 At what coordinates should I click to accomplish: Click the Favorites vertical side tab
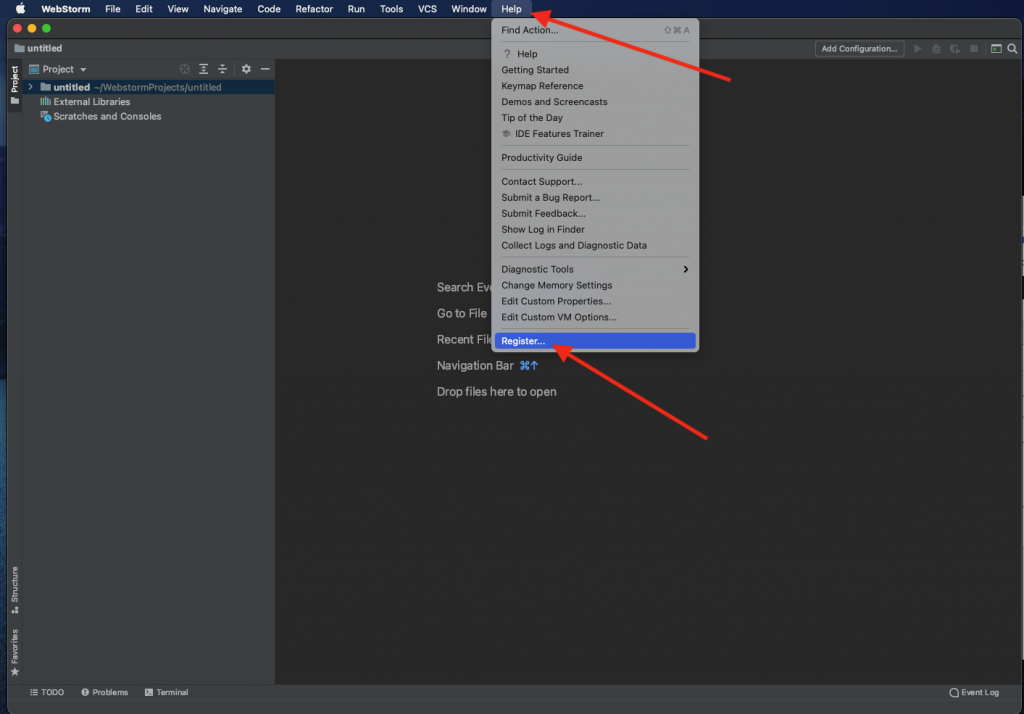pos(15,653)
